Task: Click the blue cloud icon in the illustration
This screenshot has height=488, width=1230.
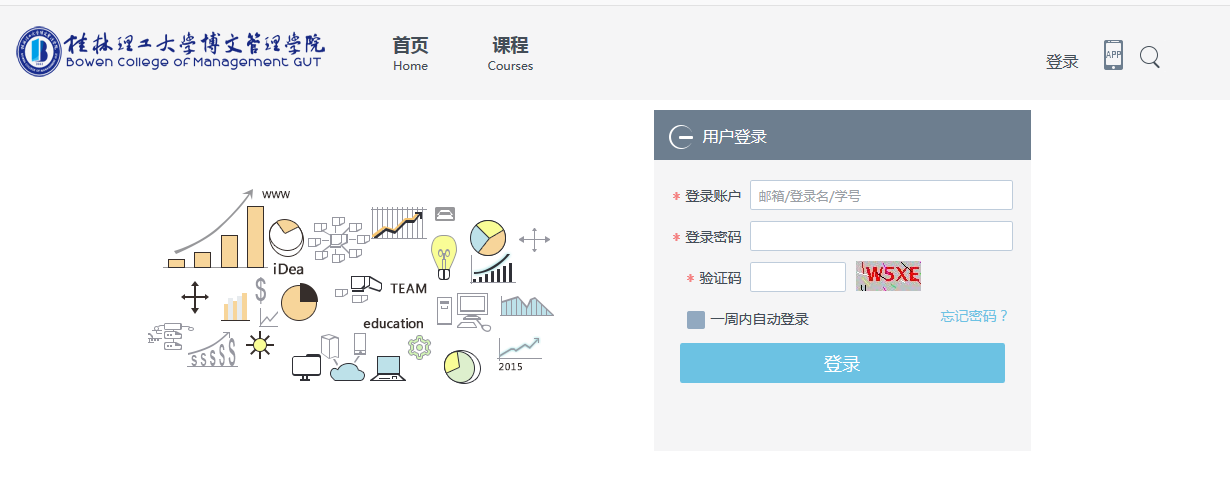Action: coord(347,371)
